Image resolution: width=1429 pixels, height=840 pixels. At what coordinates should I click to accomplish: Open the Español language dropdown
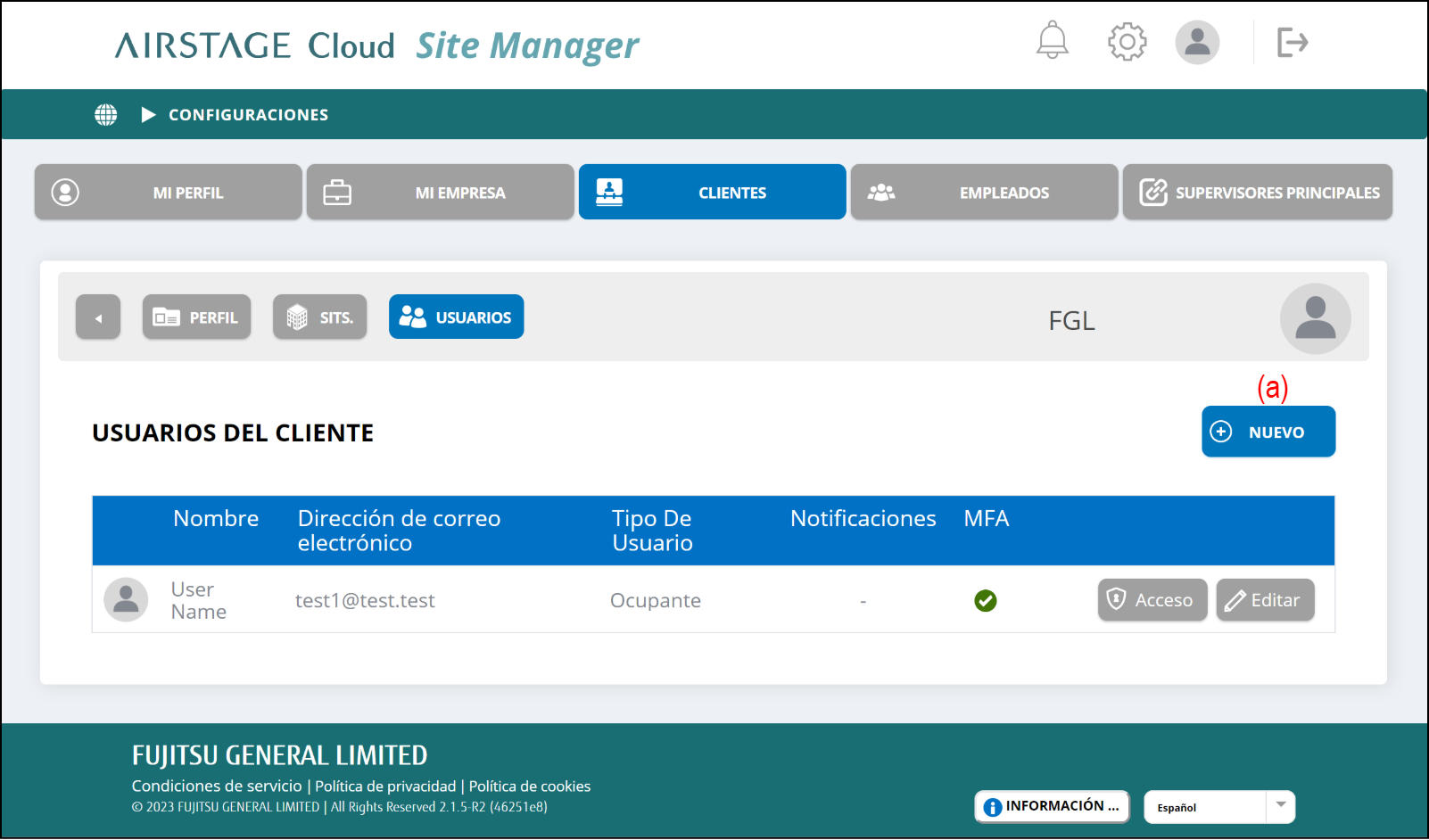pyautogui.click(x=1218, y=807)
